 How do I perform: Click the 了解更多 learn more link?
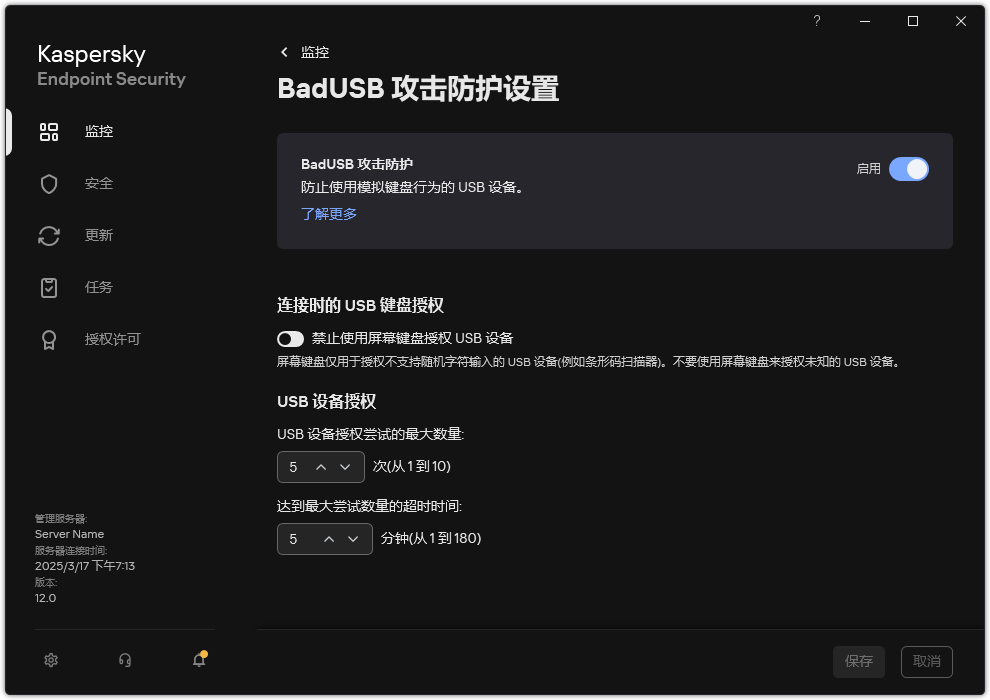[329, 213]
